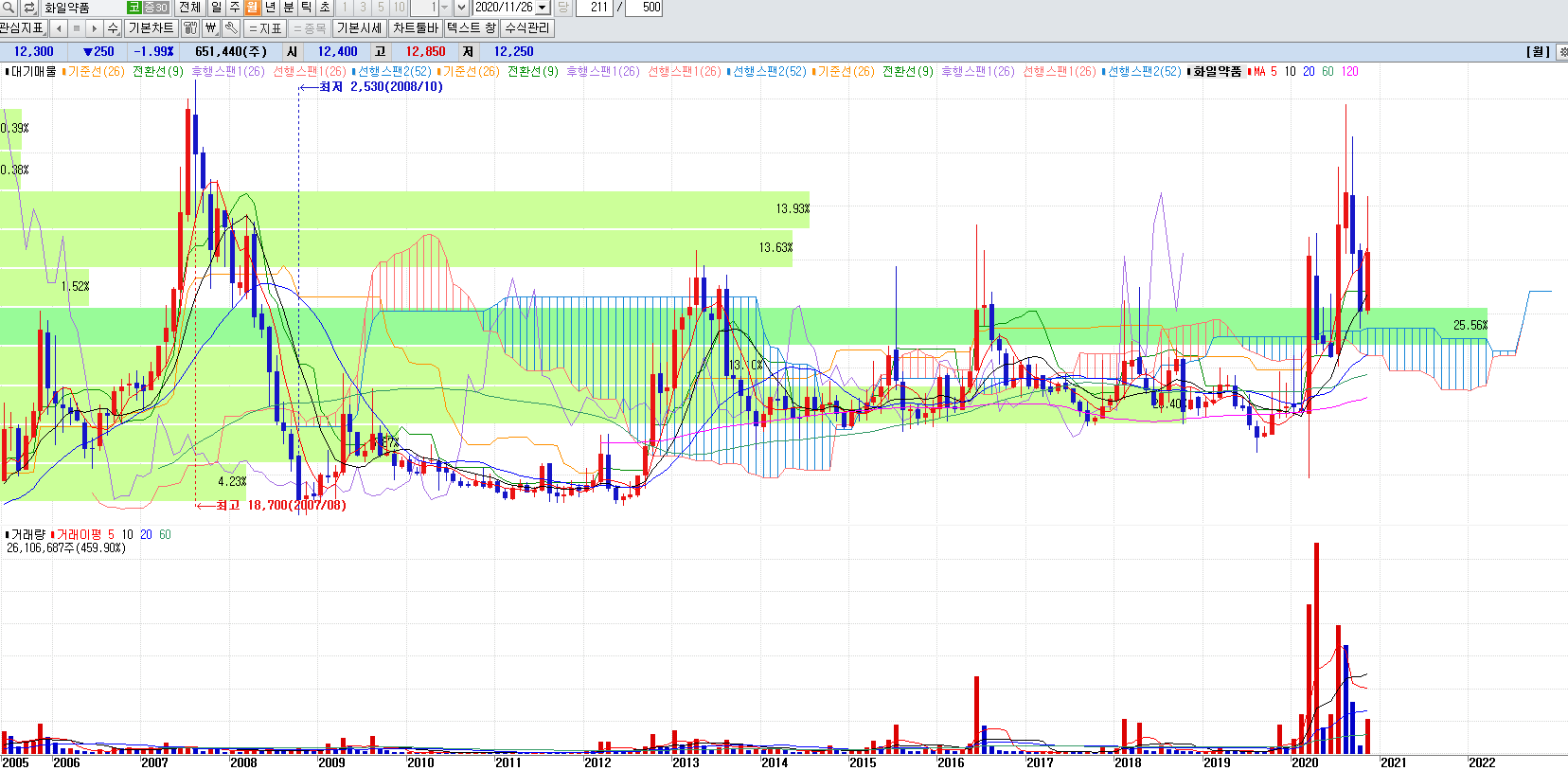This screenshot has height=771, width=1568.
Task: Open the 기본차트 chart template menu
Action: click(151, 28)
